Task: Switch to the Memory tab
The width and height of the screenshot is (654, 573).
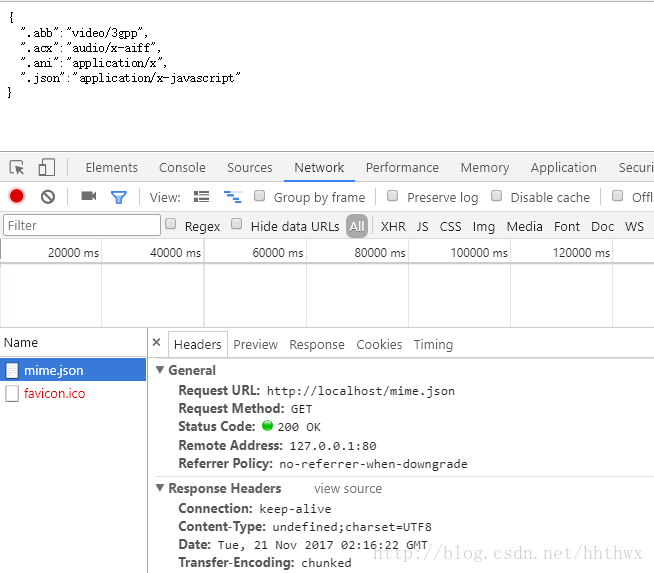Action: tap(485, 168)
